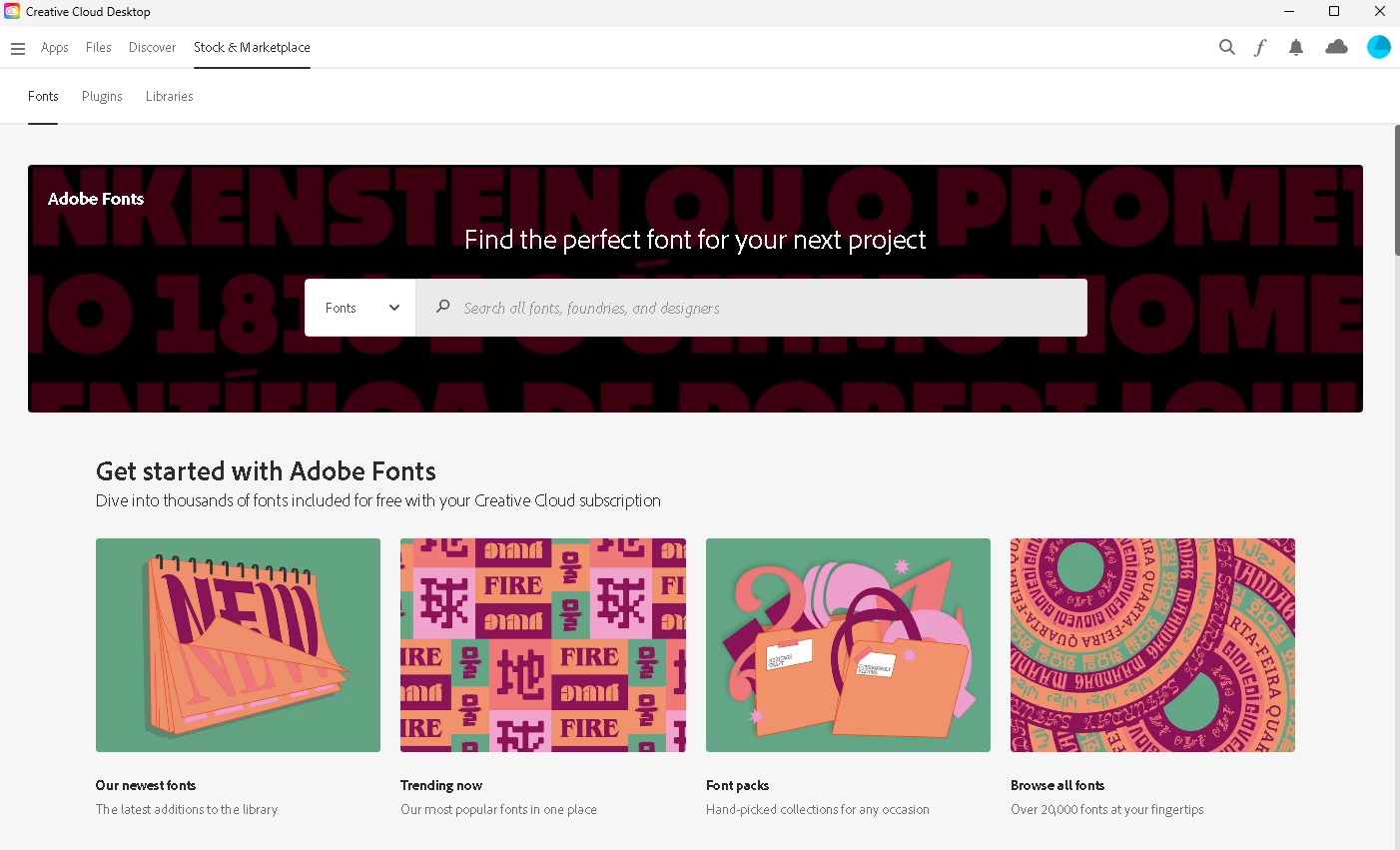The height and width of the screenshot is (850, 1400).
Task: Open the hamburger navigation menu
Action: 18,48
